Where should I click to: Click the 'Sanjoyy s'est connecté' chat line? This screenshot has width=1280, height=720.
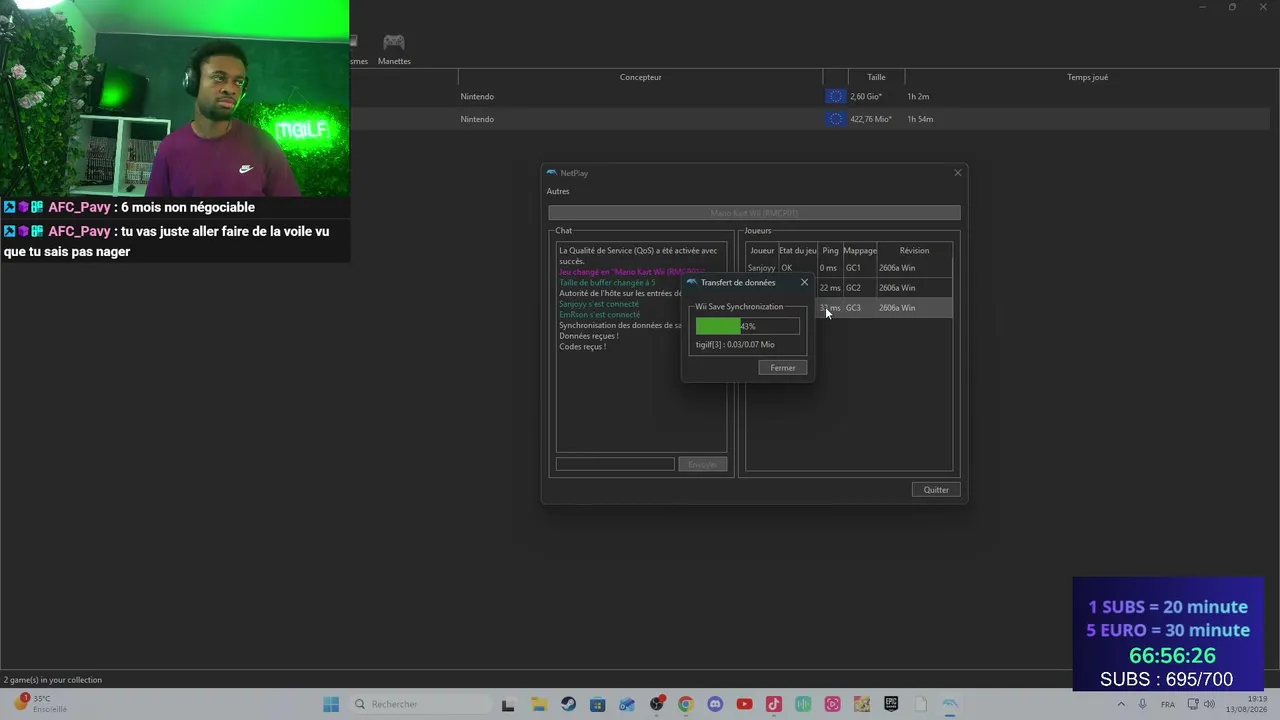click(x=599, y=304)
